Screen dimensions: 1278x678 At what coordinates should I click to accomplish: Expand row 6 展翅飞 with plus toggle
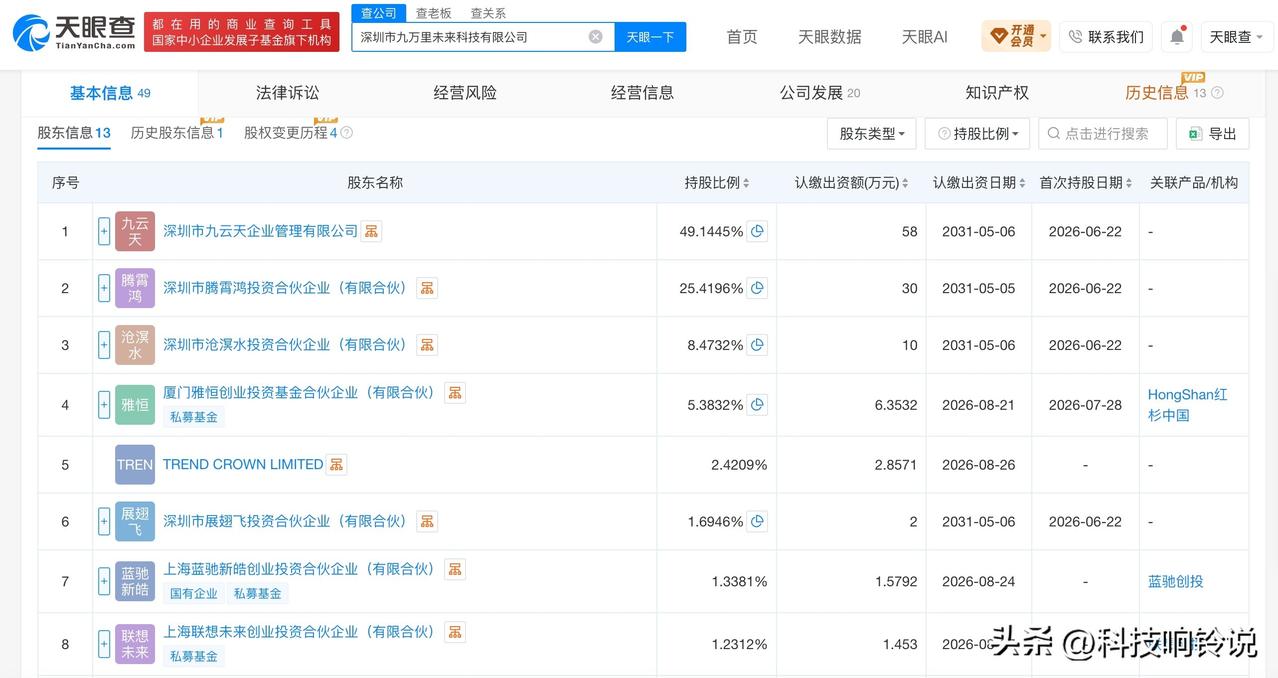coord(104,521)
